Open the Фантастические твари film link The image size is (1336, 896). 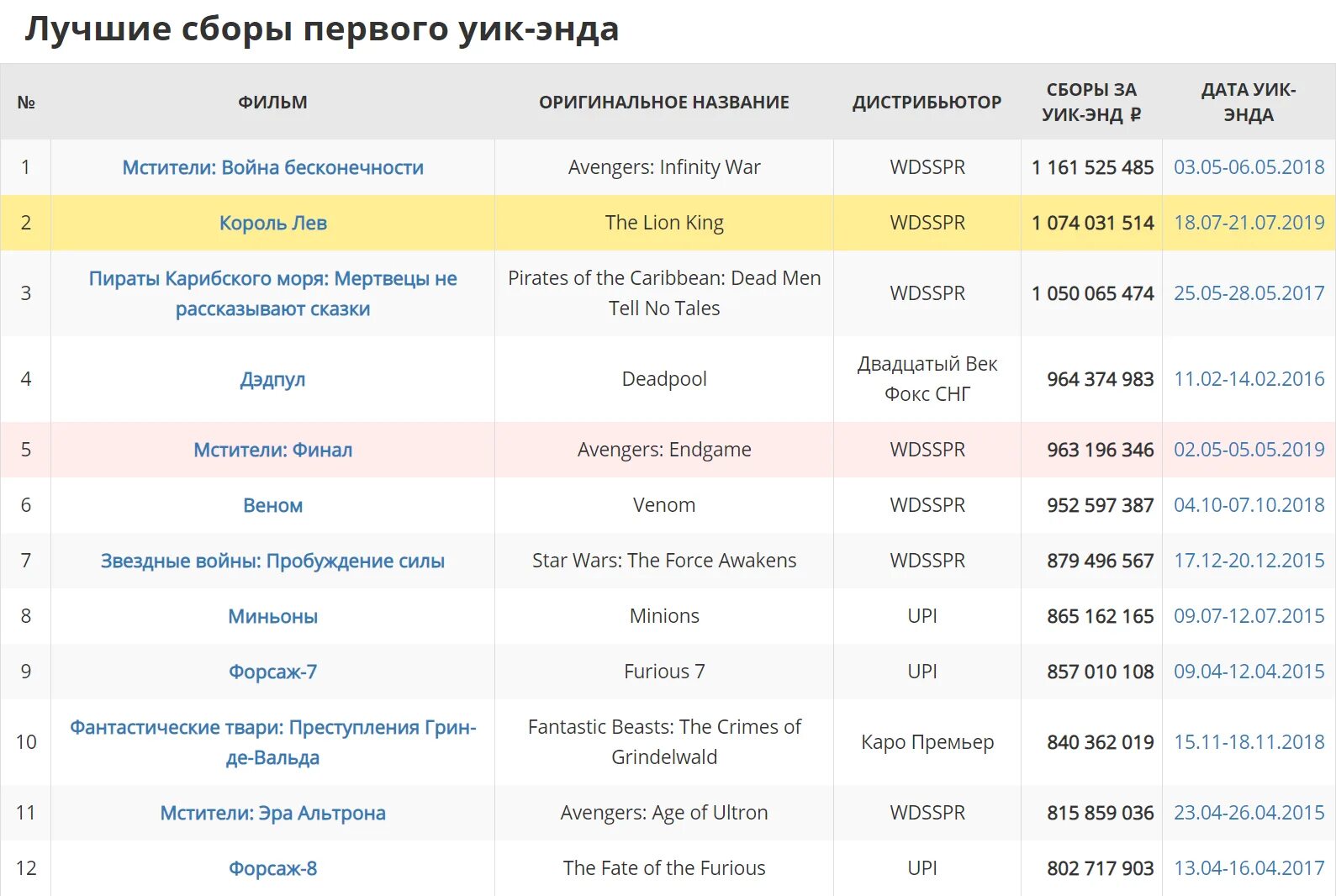pyautogui.click(x=272, y=742)
